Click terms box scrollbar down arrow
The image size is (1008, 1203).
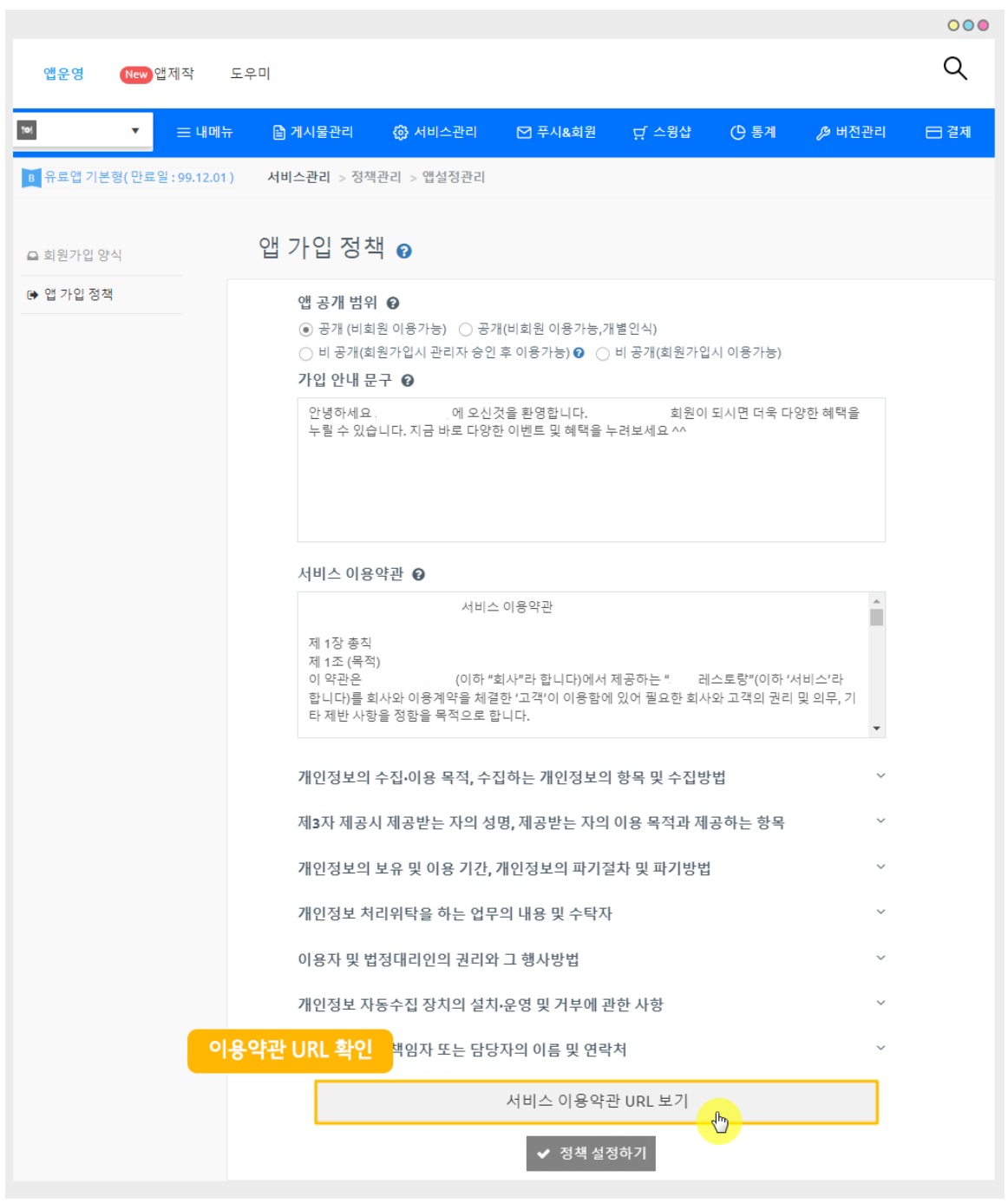pos(877,729)
